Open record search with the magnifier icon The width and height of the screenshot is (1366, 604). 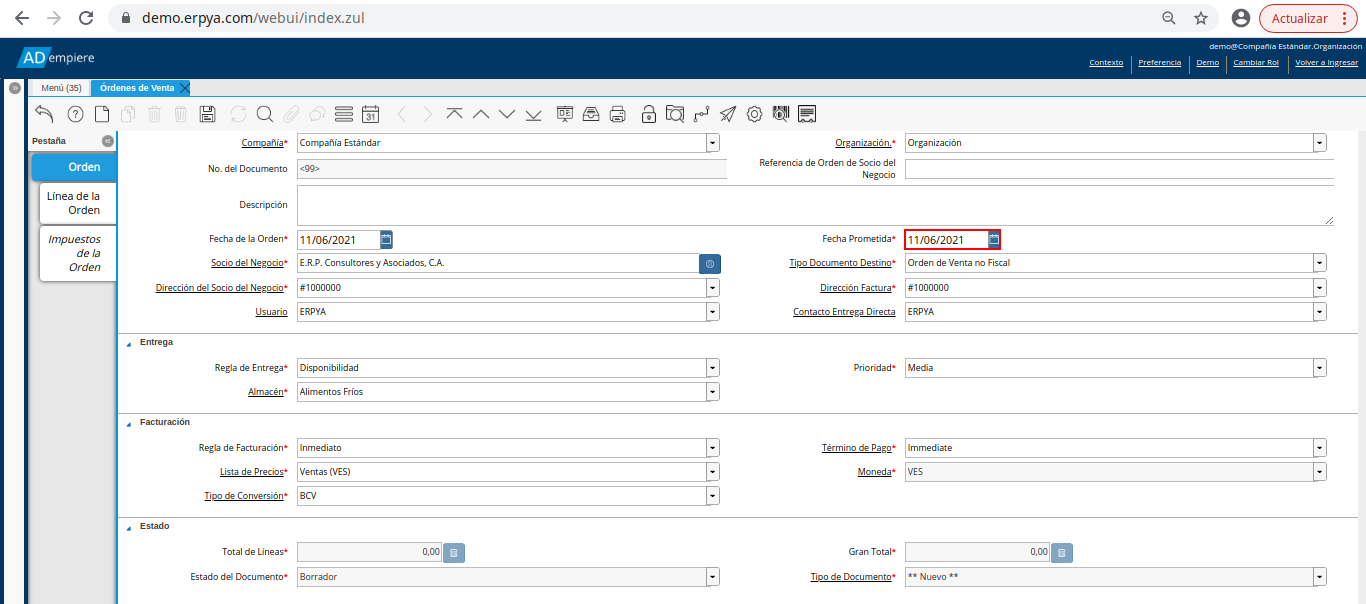point(265,114)
